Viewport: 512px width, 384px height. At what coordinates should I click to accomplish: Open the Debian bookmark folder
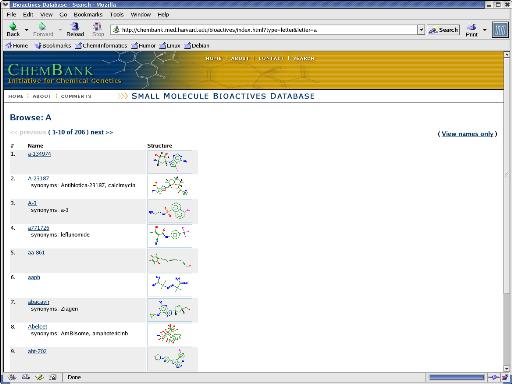(197, 45)
